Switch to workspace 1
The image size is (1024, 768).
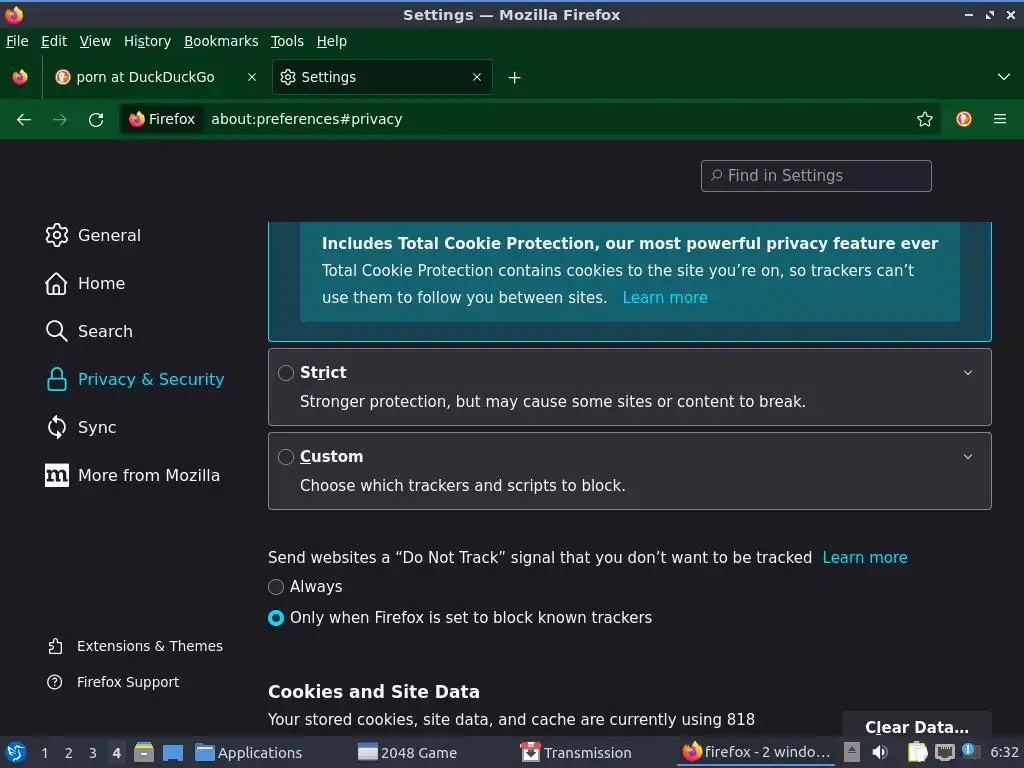[44, 753]
